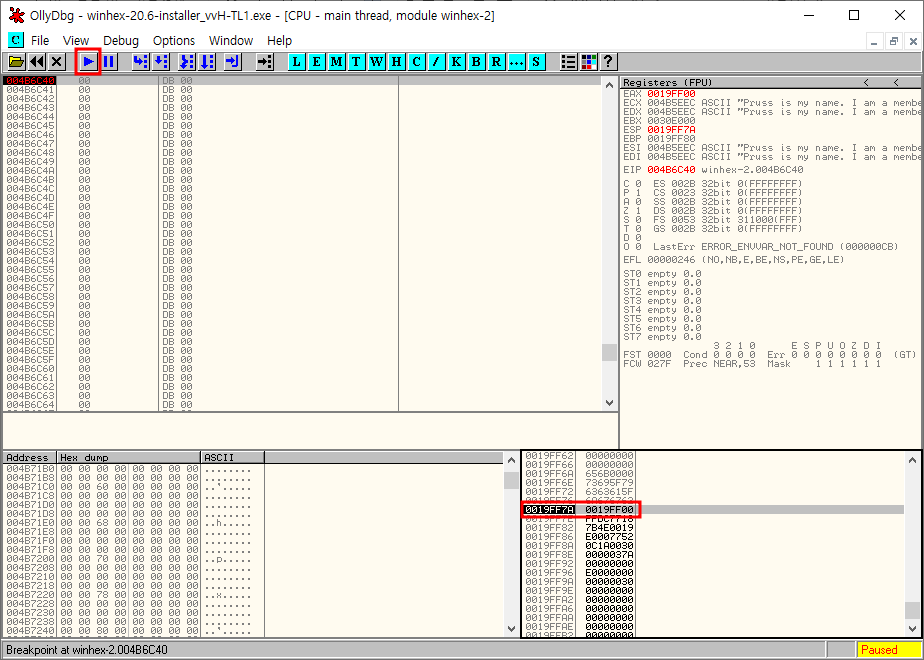Show Patches with slash button

point(437,61)
